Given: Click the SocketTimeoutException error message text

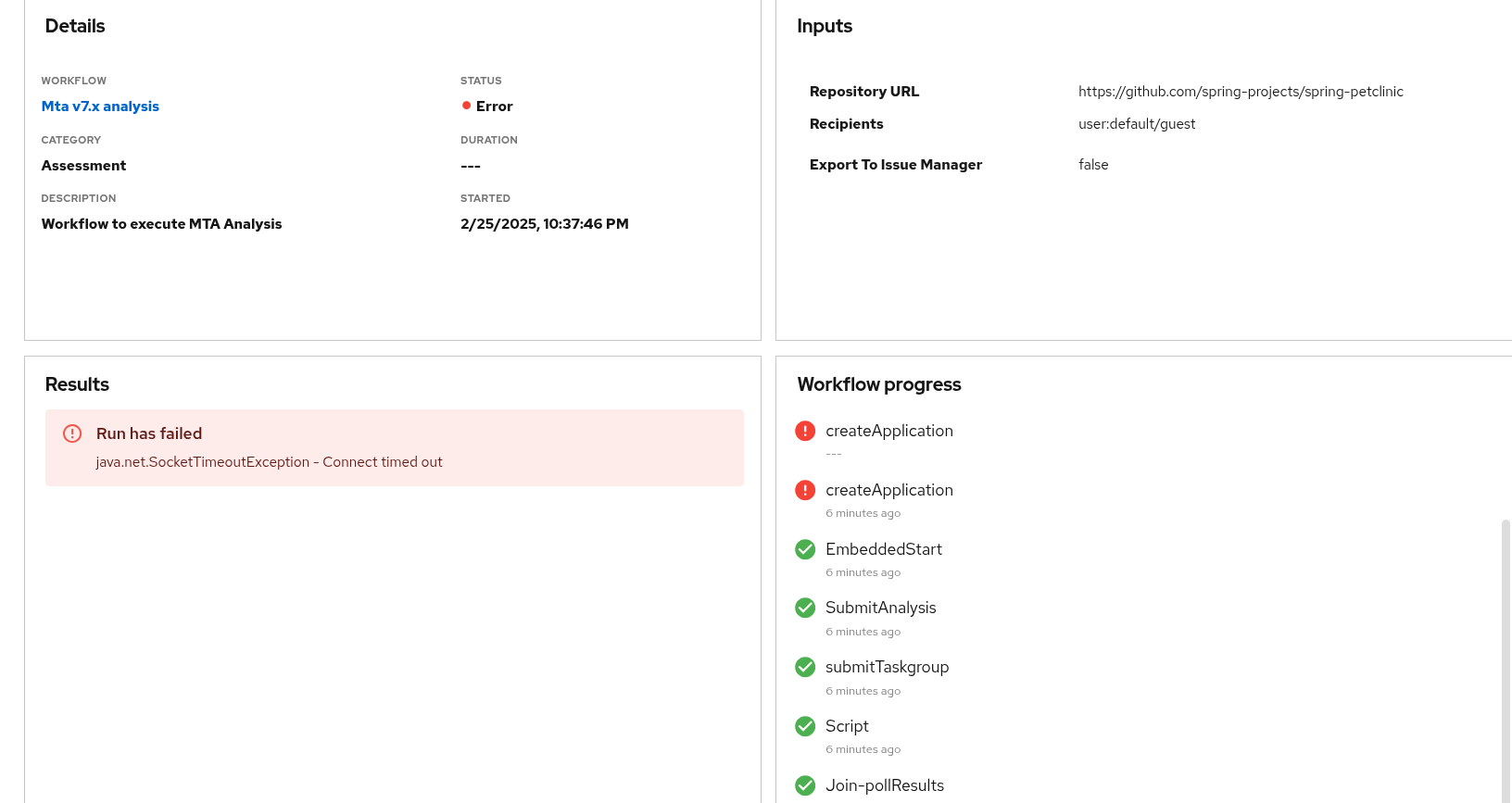Looking at the screenshot, I should pos(269,462).
